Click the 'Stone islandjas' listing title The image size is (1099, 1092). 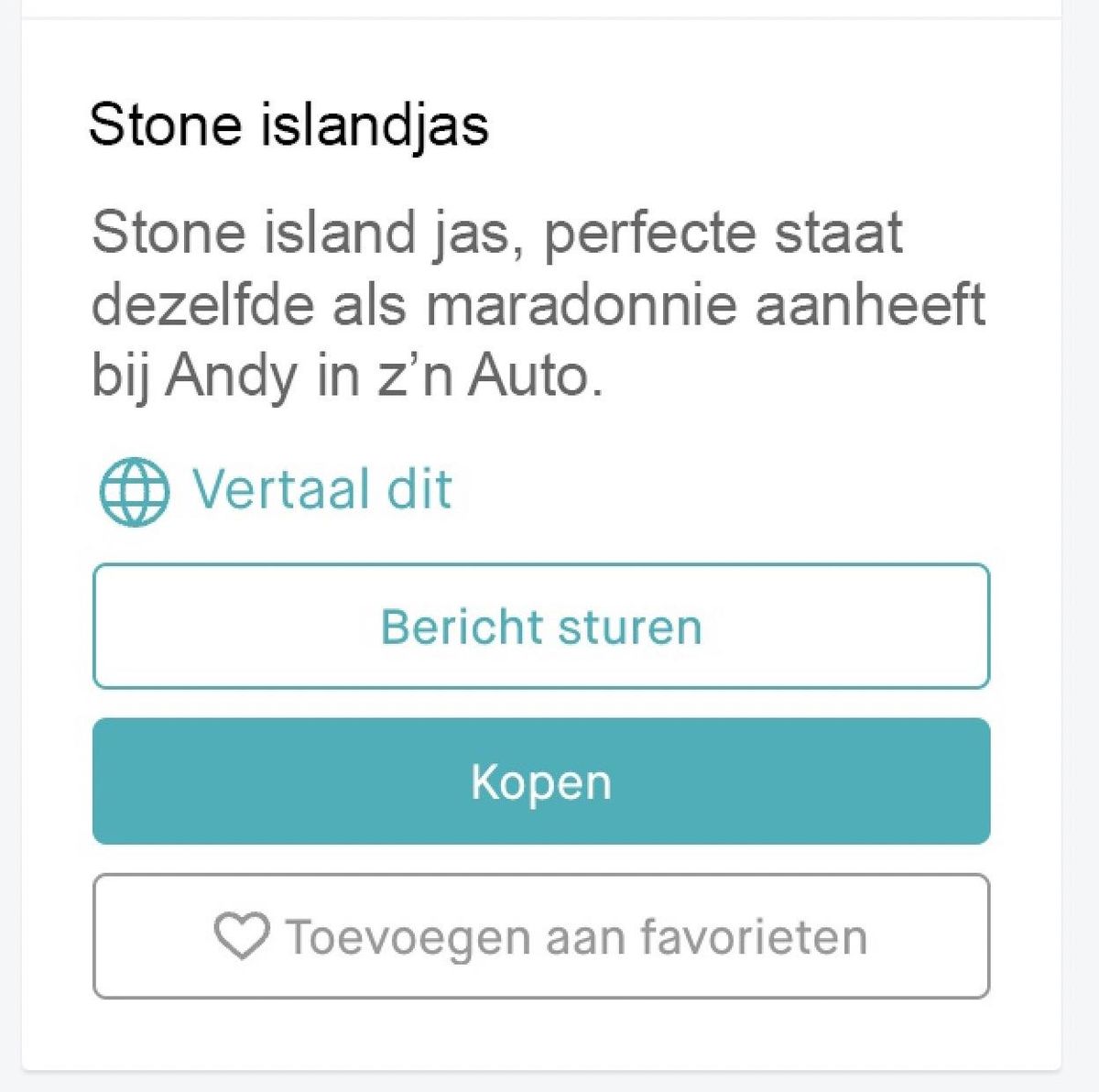point(288,125)
